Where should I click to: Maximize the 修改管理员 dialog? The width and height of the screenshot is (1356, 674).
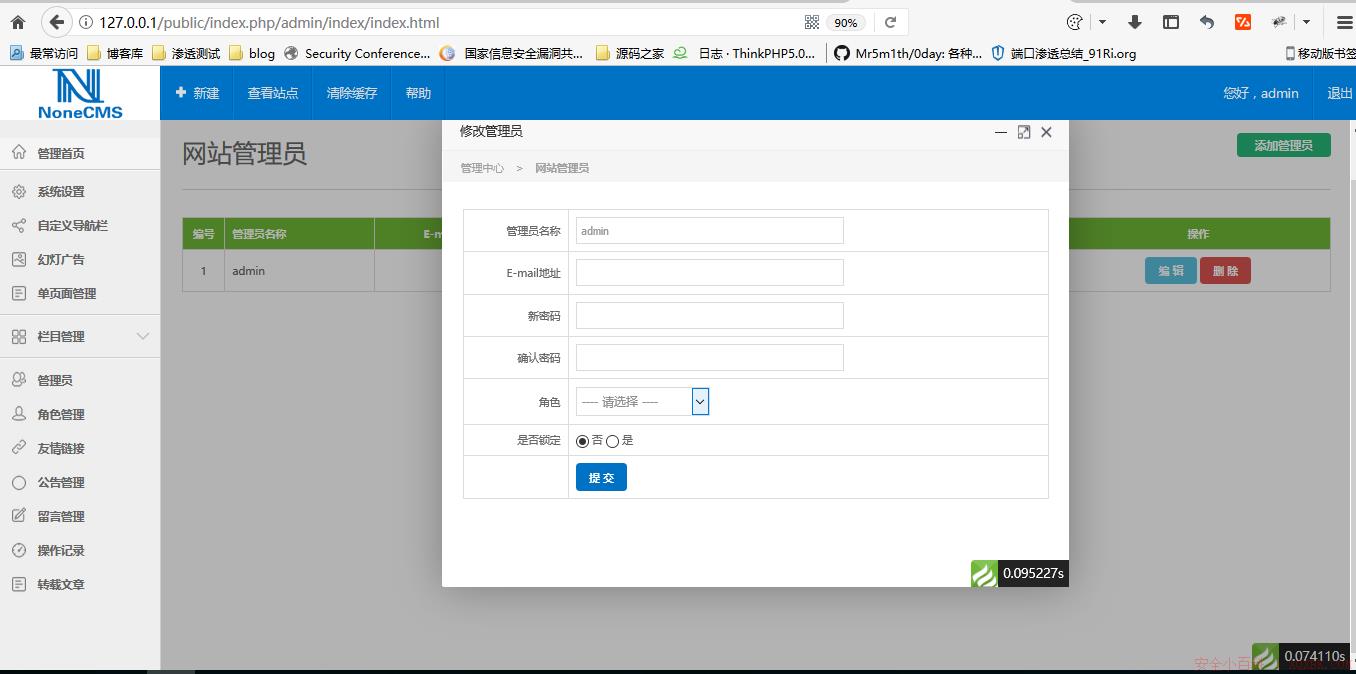coord(1023,132)
